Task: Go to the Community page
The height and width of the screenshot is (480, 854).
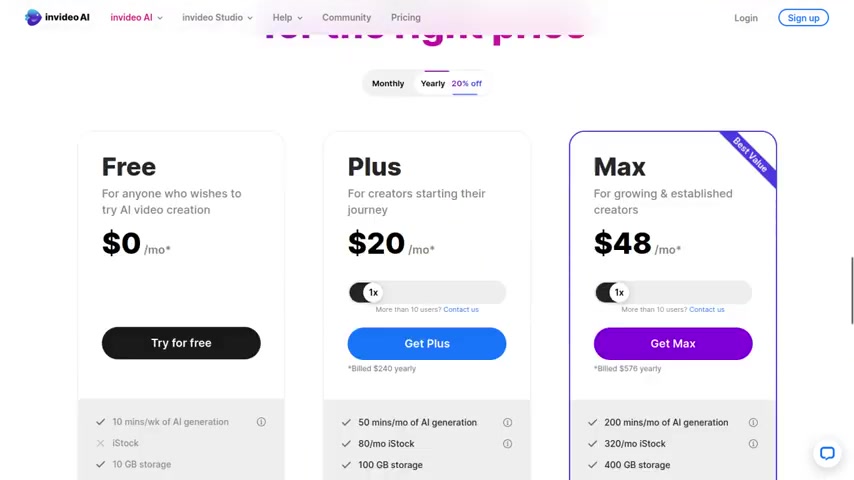Action: pyautogui.click(x=346, y=17)
